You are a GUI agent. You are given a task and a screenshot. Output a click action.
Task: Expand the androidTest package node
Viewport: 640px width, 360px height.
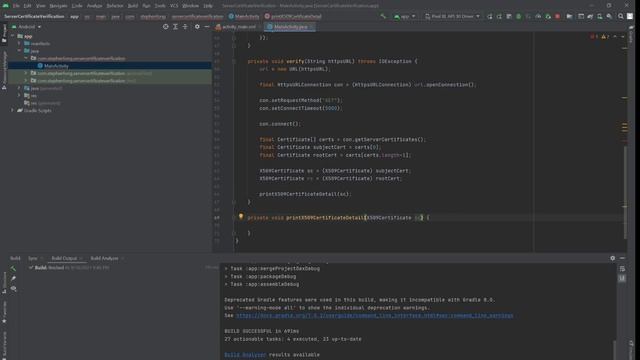pyautogui.click(x=26, y=73)
